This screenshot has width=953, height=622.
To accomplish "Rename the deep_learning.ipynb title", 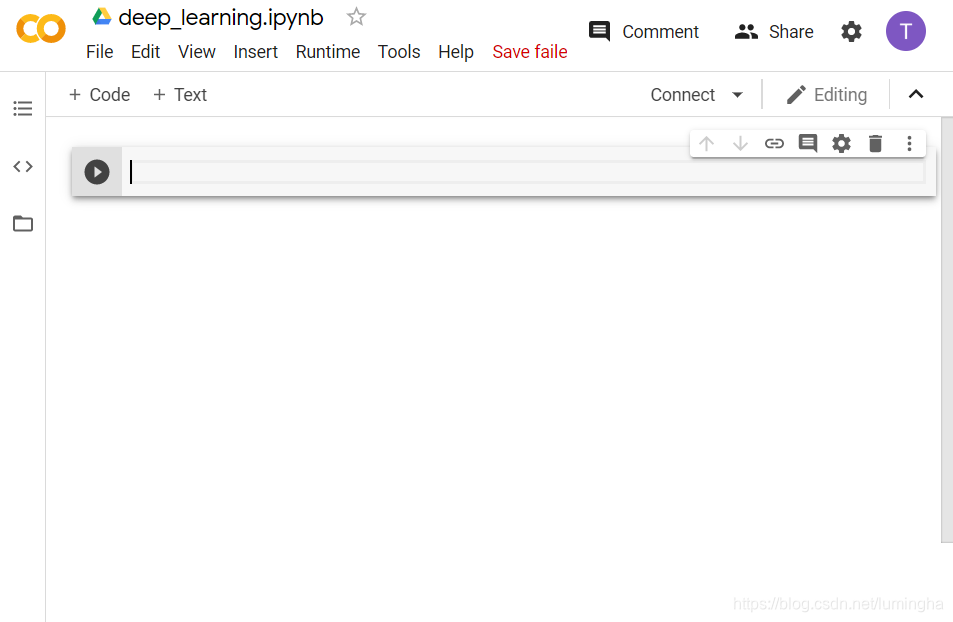I will pos(221,18).
